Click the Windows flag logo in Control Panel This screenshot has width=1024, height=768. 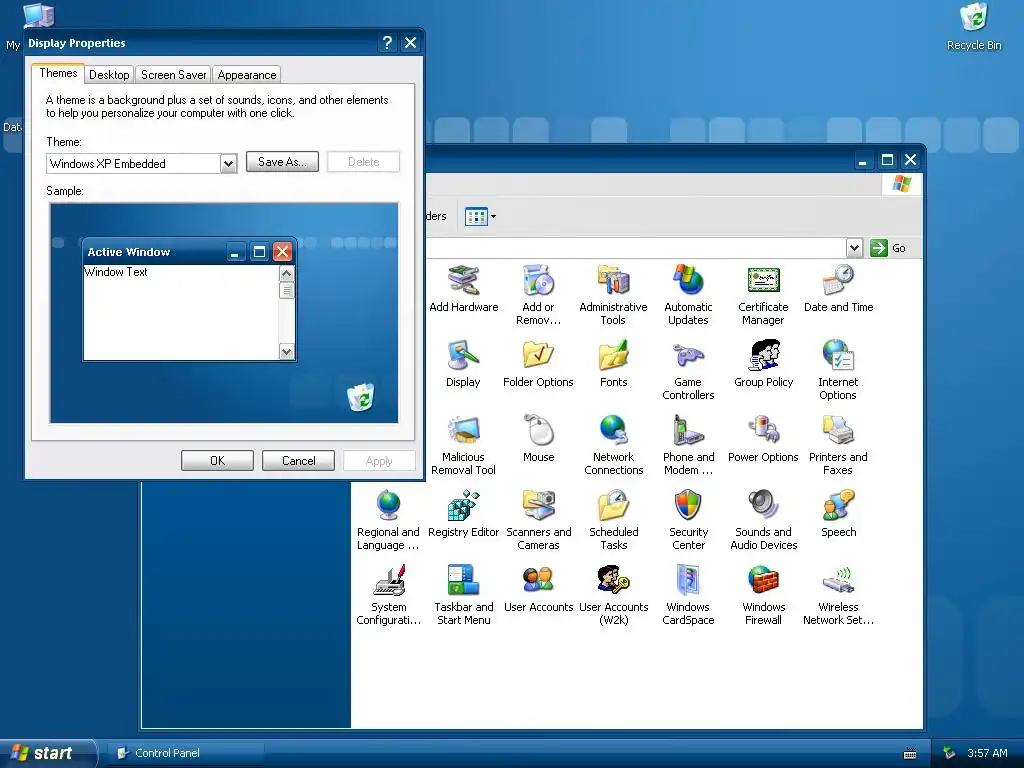(x=902, y=184)
